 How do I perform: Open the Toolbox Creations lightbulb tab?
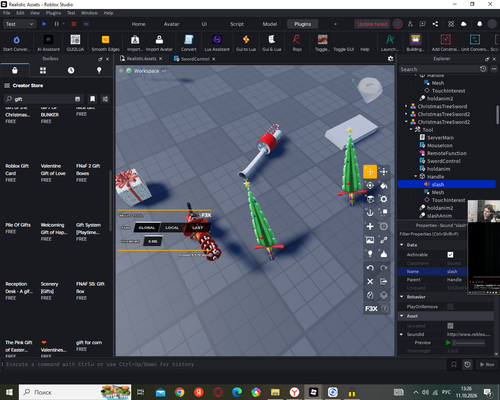(x=99, y=71)
